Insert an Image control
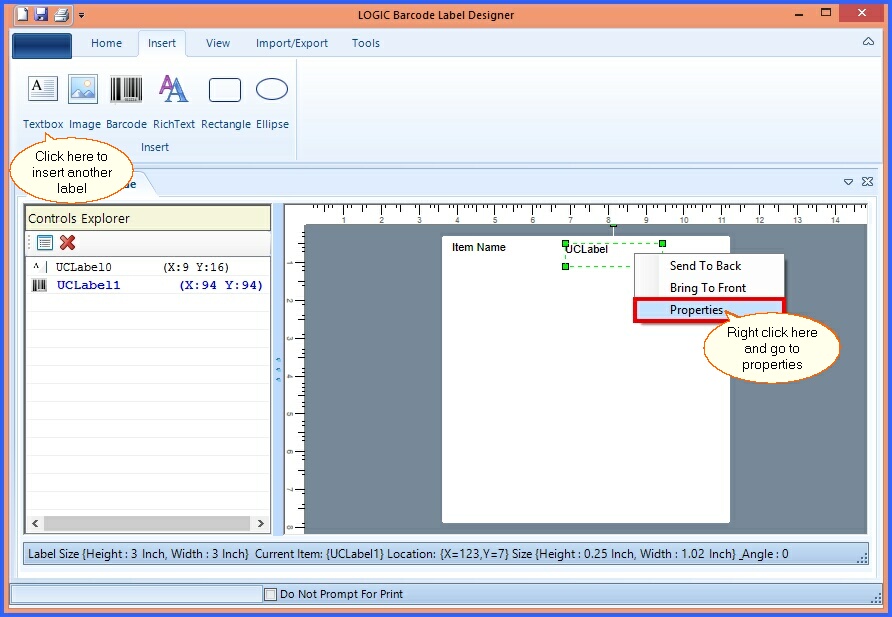The image size is (892, 617). [84, 102]
